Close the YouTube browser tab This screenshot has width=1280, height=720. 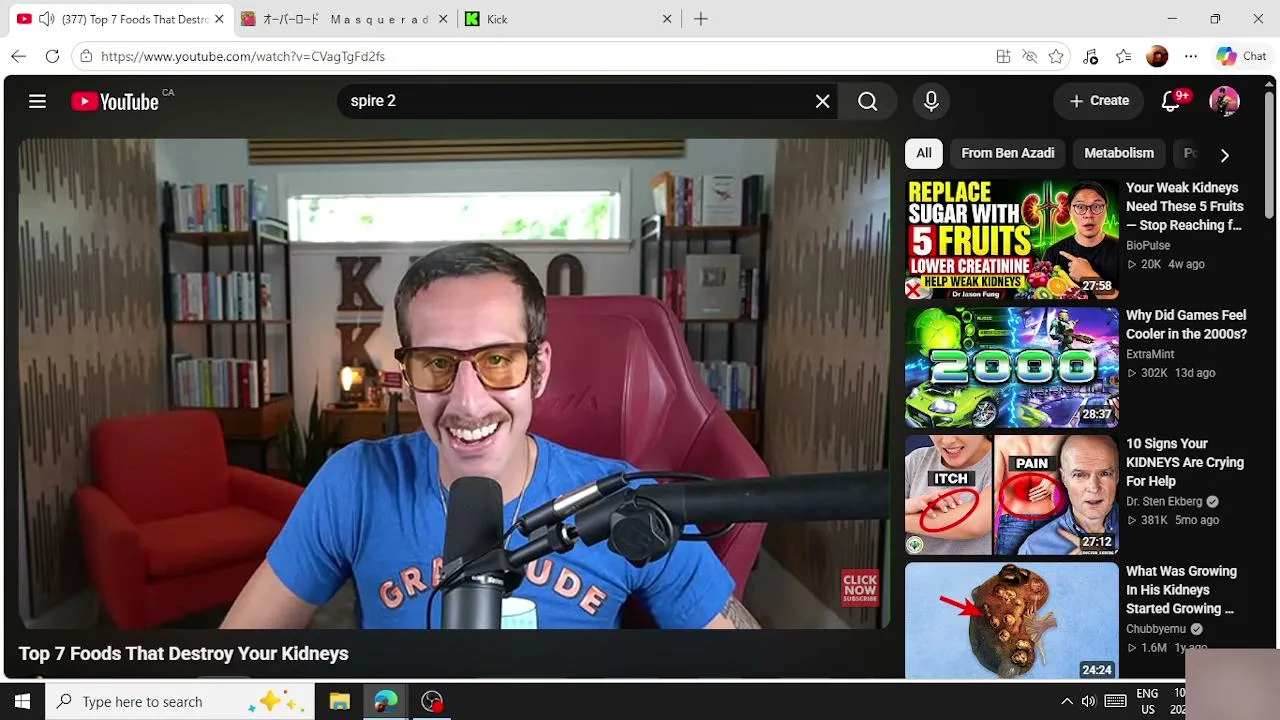(219, 19)
